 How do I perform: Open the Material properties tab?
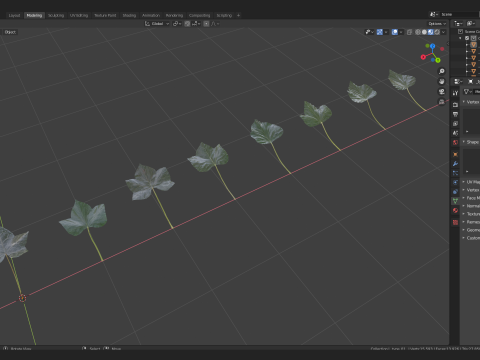click(x=455, y=210)
